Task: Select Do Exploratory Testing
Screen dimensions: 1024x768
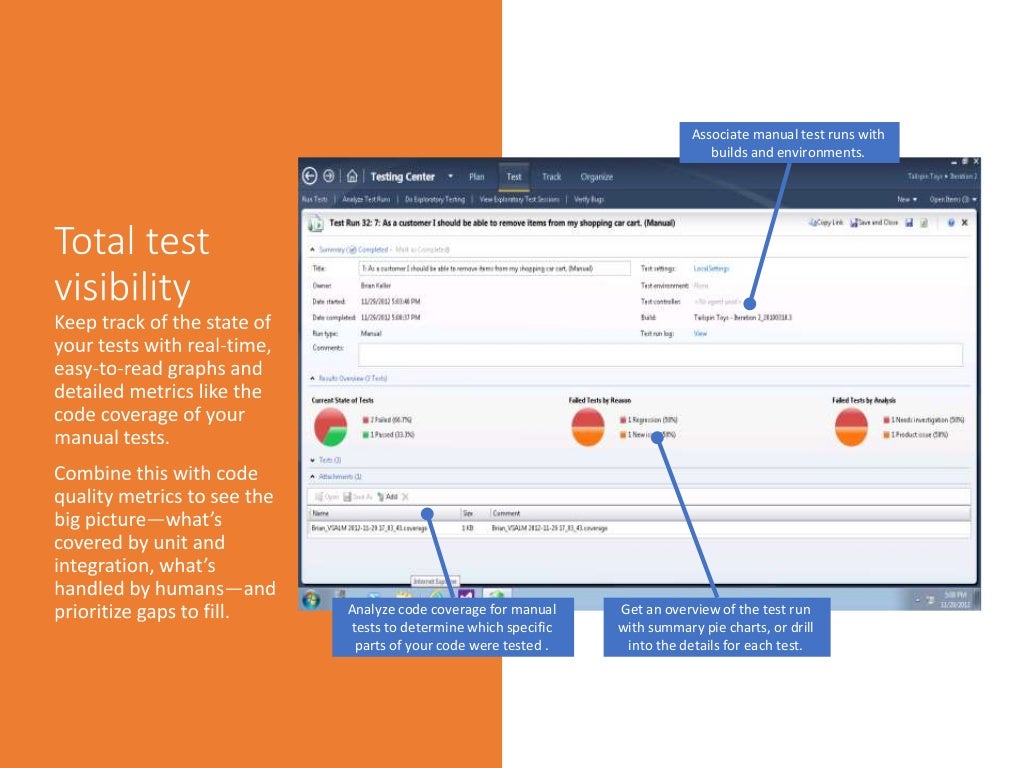Action: (x=435, y=199)
